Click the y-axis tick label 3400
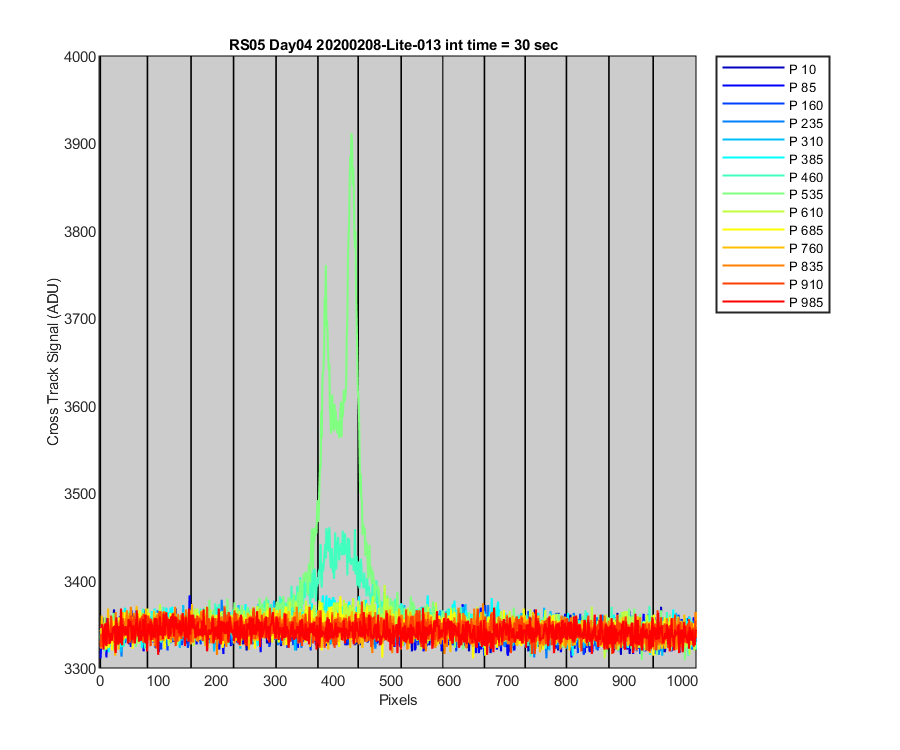Screen dimensions: 900x750 pyautogui.click(x=80, y=581)
